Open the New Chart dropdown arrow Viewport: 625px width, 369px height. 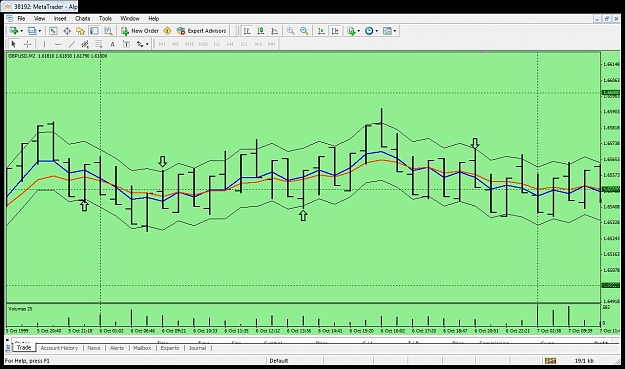pos(21,31)
